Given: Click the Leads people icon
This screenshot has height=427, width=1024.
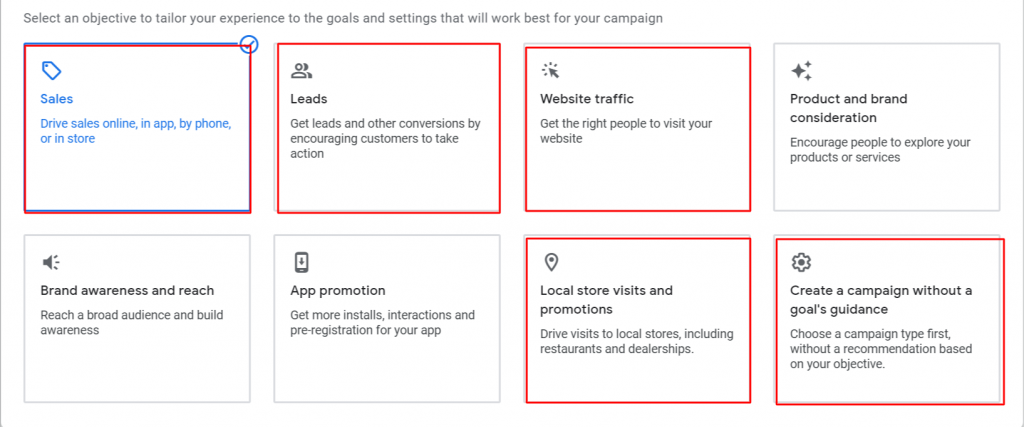Looking at the screenshot, I should click(301, 71).
